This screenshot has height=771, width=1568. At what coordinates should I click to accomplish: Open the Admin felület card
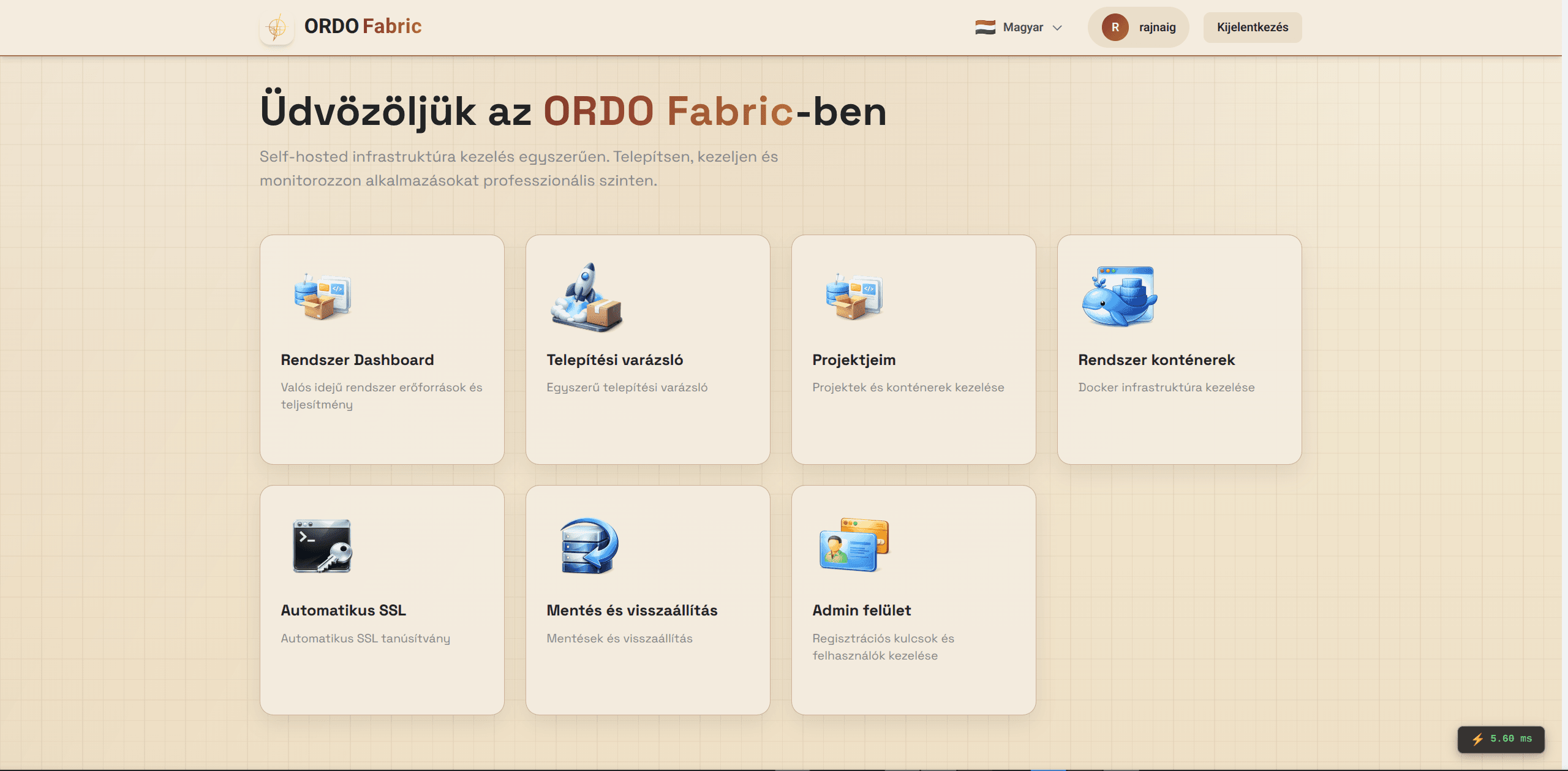click(913, 600)
